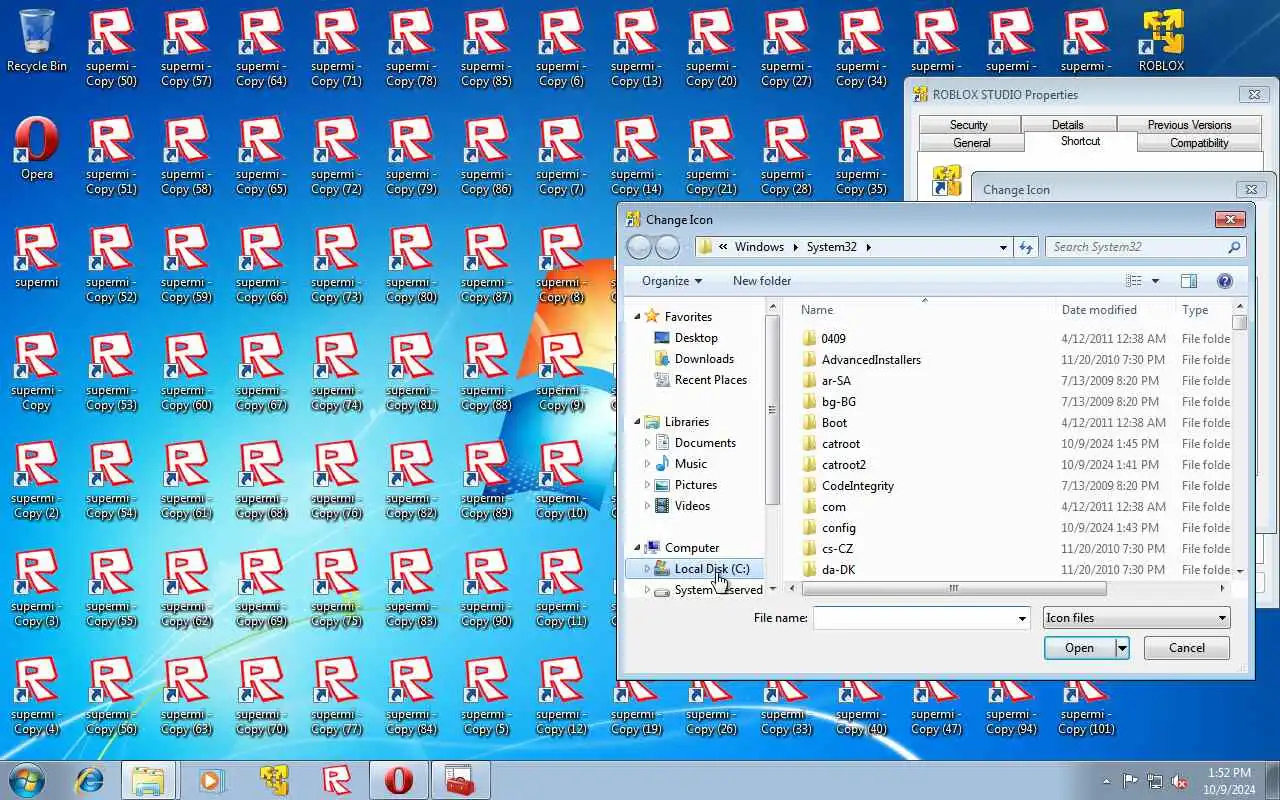Open the change view options dropdown
This screenshot has height=800, width=1280.
pos(1156,281)
